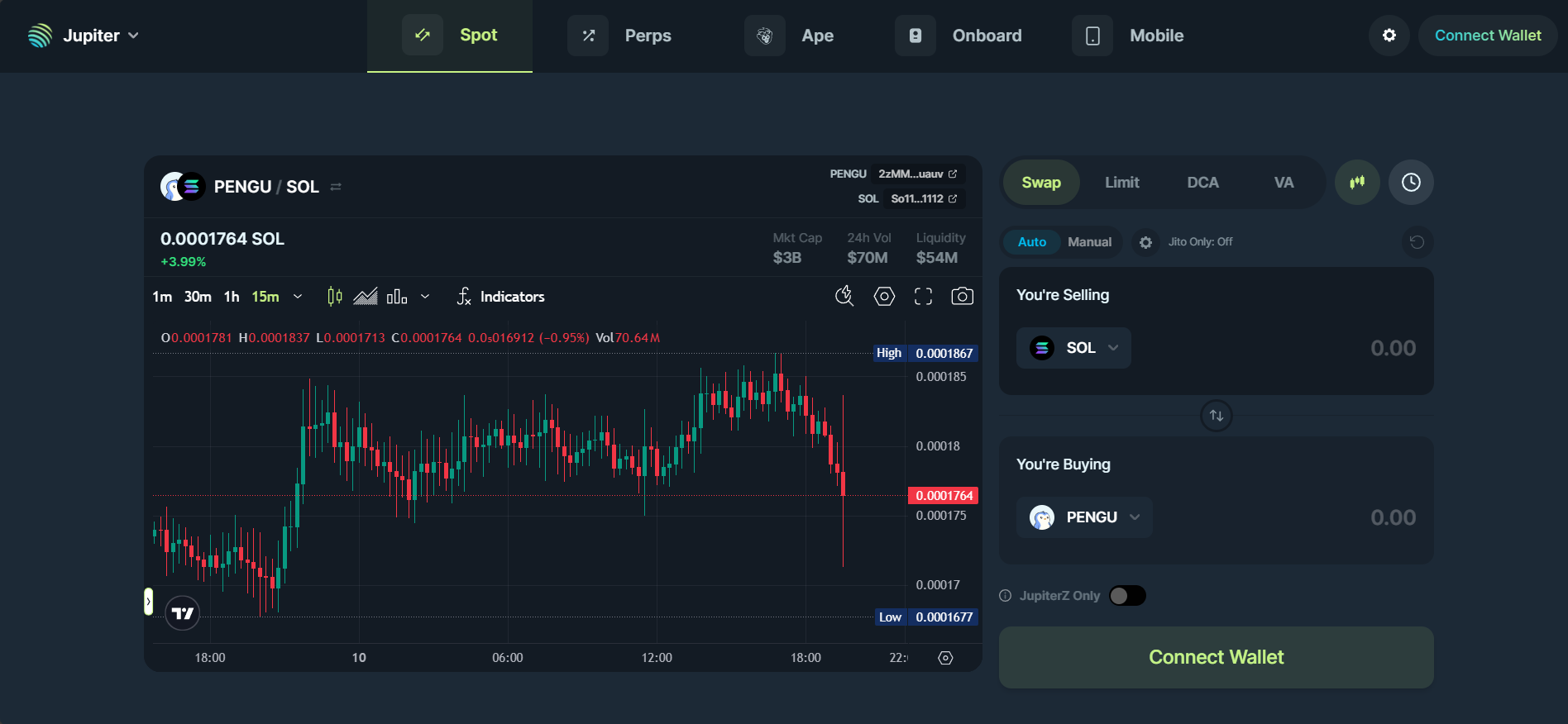Click the selling amount 0.00 field
This screenshot has height=724, width=1568.
1393,348
